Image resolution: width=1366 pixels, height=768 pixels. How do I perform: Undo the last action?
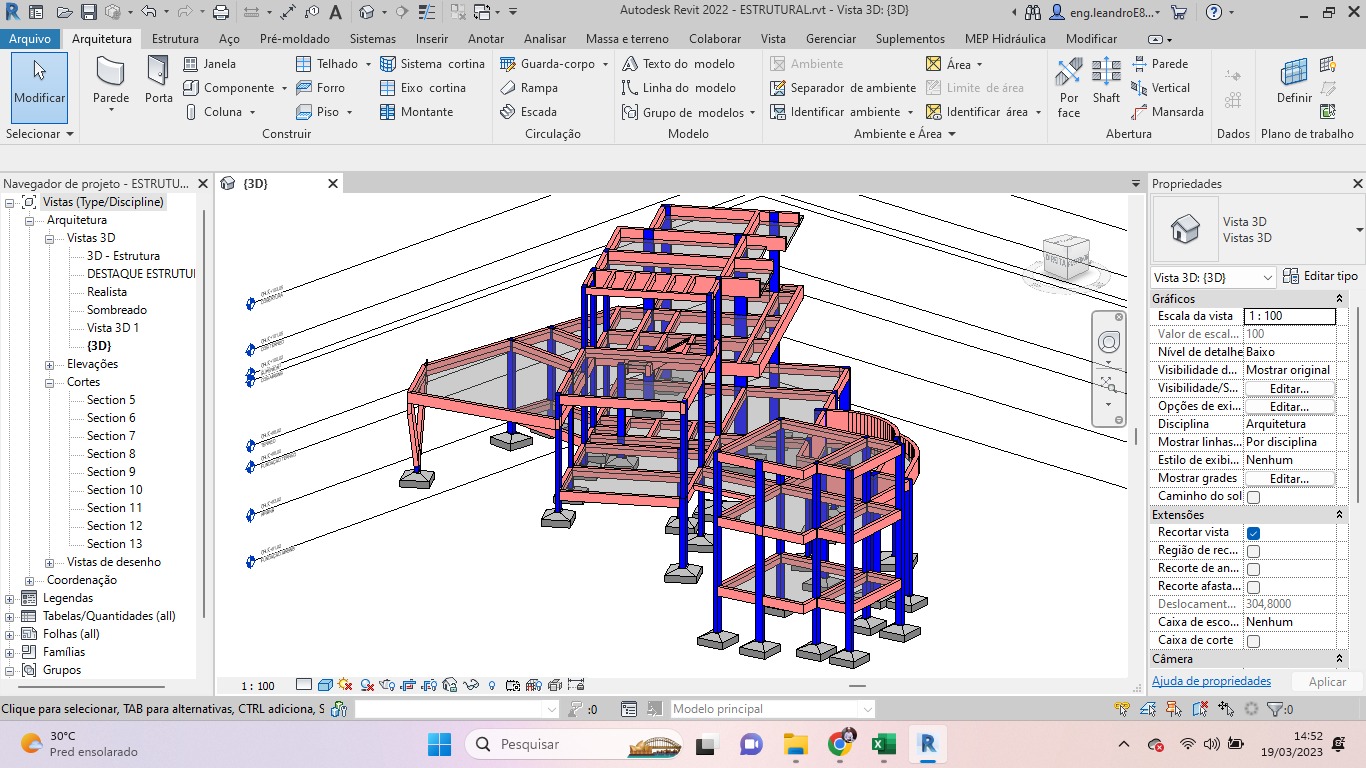[148, 12]
